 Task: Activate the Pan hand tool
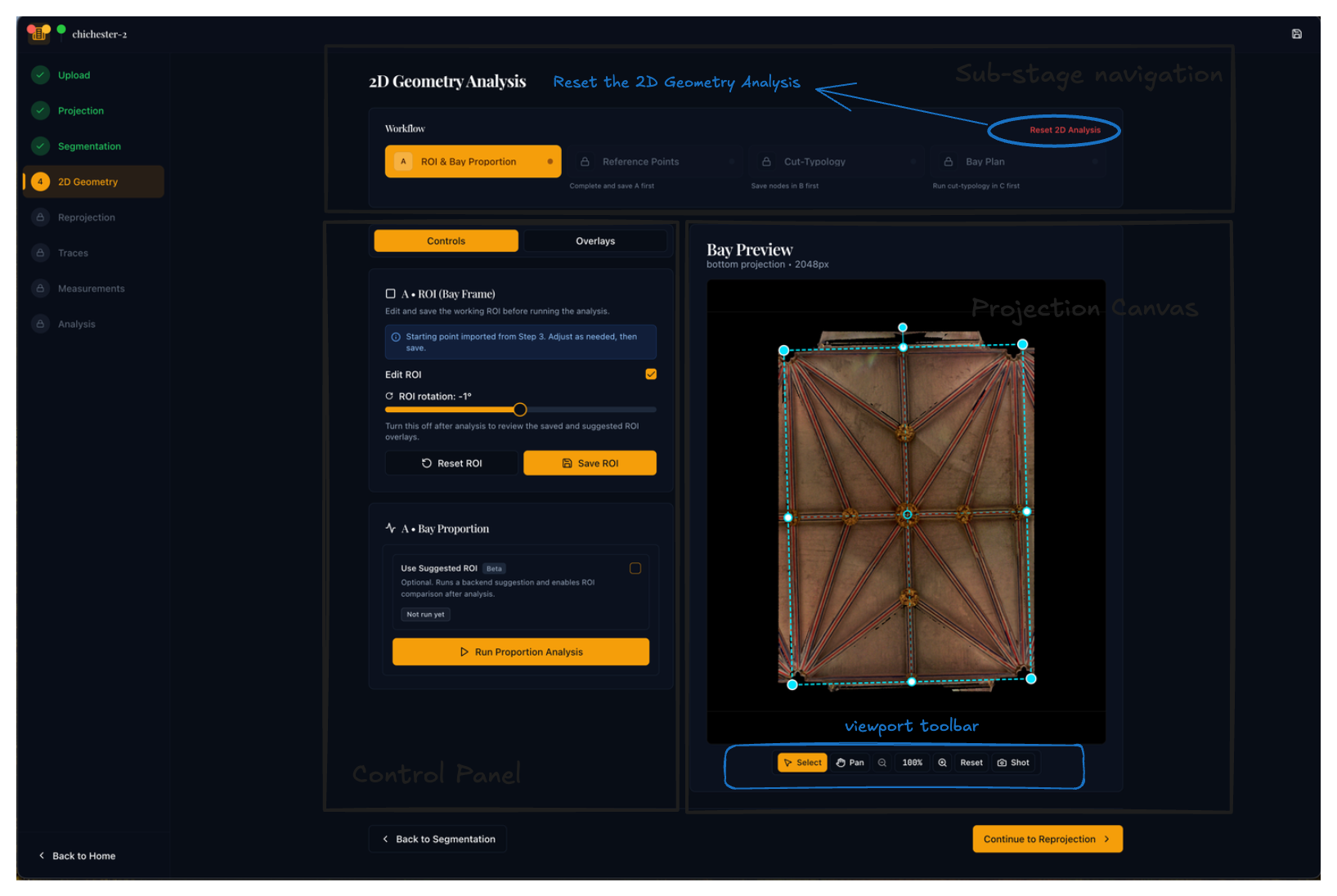[x=850, y=763]
